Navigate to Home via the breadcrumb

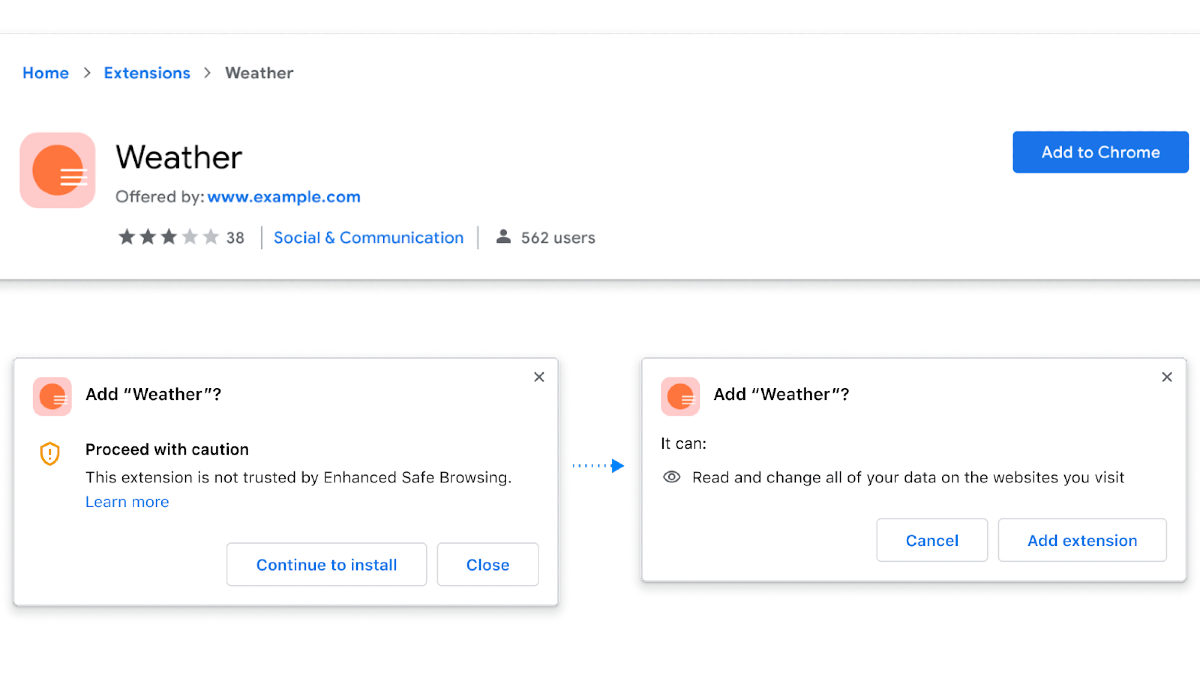(x=45, y=72)
